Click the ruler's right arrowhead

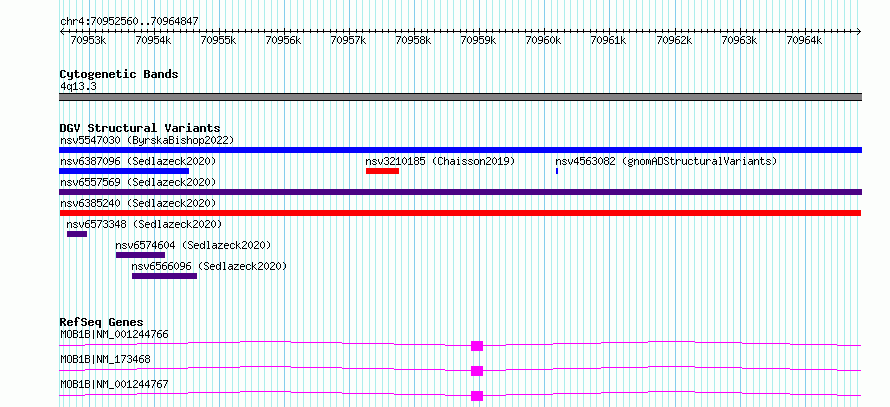(859, 31)
